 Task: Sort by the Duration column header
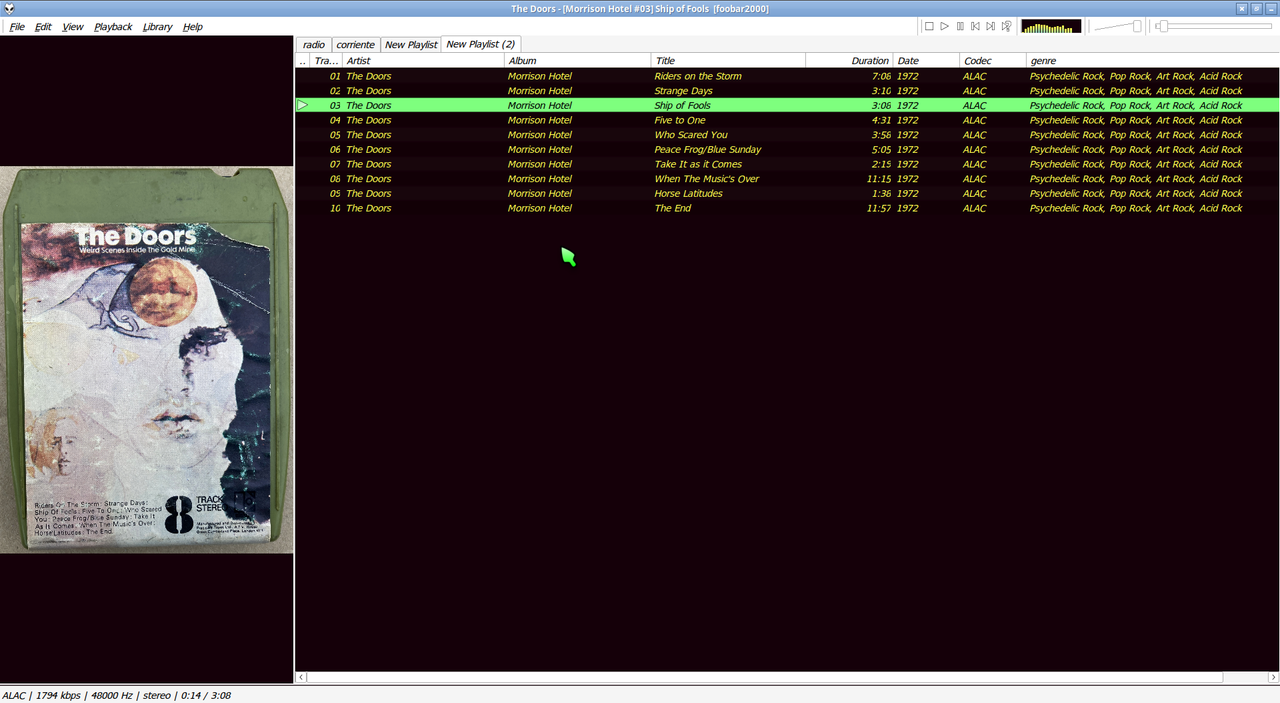tap(849, 61)
